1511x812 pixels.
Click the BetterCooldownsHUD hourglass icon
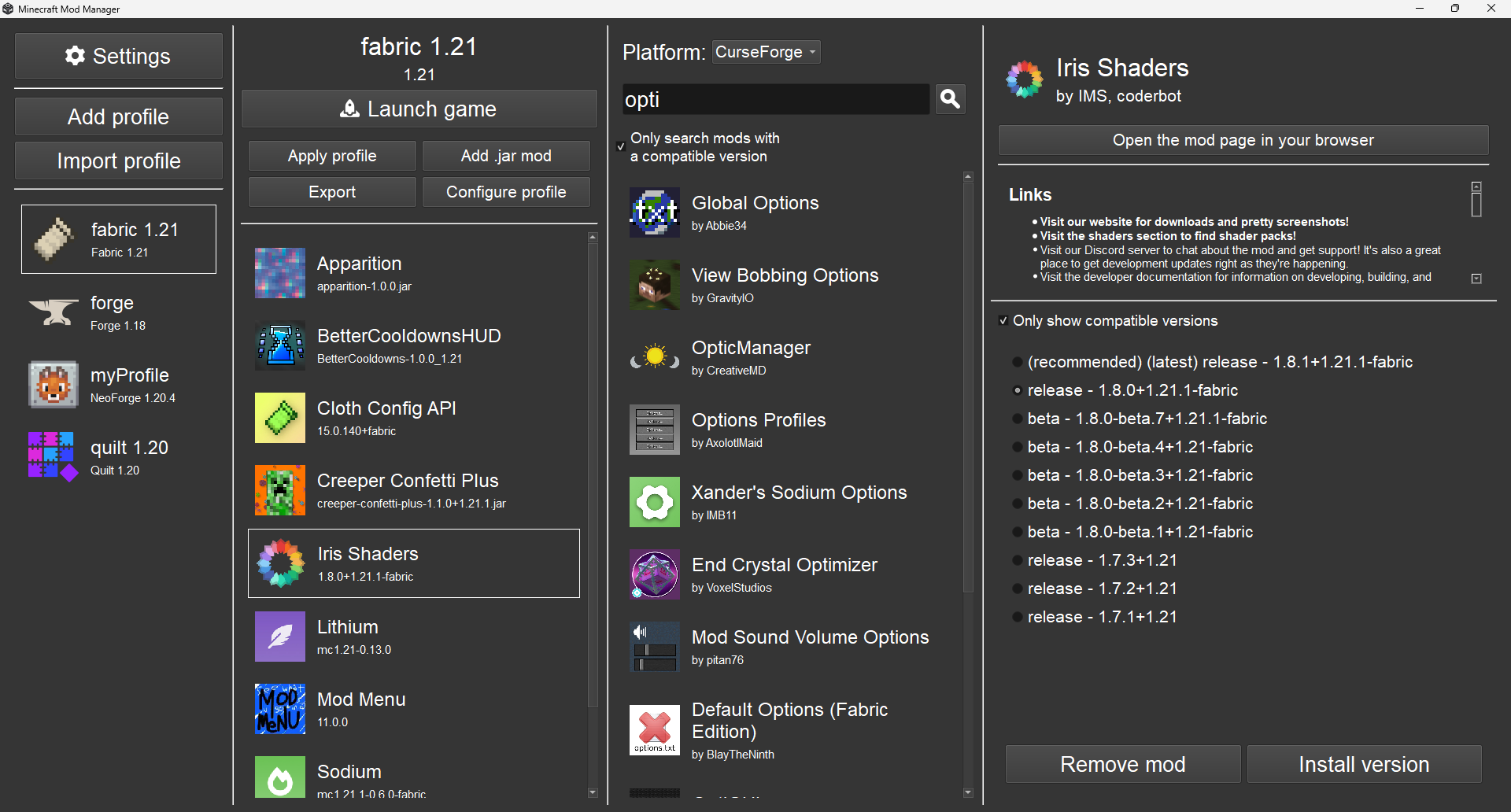(x=279, y=345)
